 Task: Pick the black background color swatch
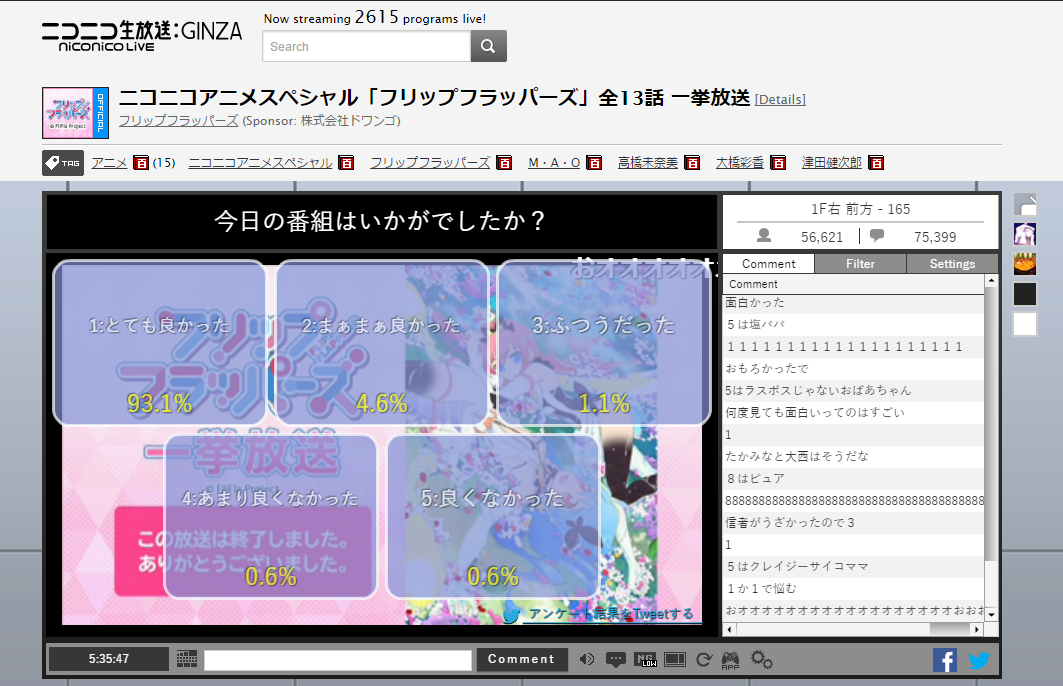click(x=1024, y=294)
